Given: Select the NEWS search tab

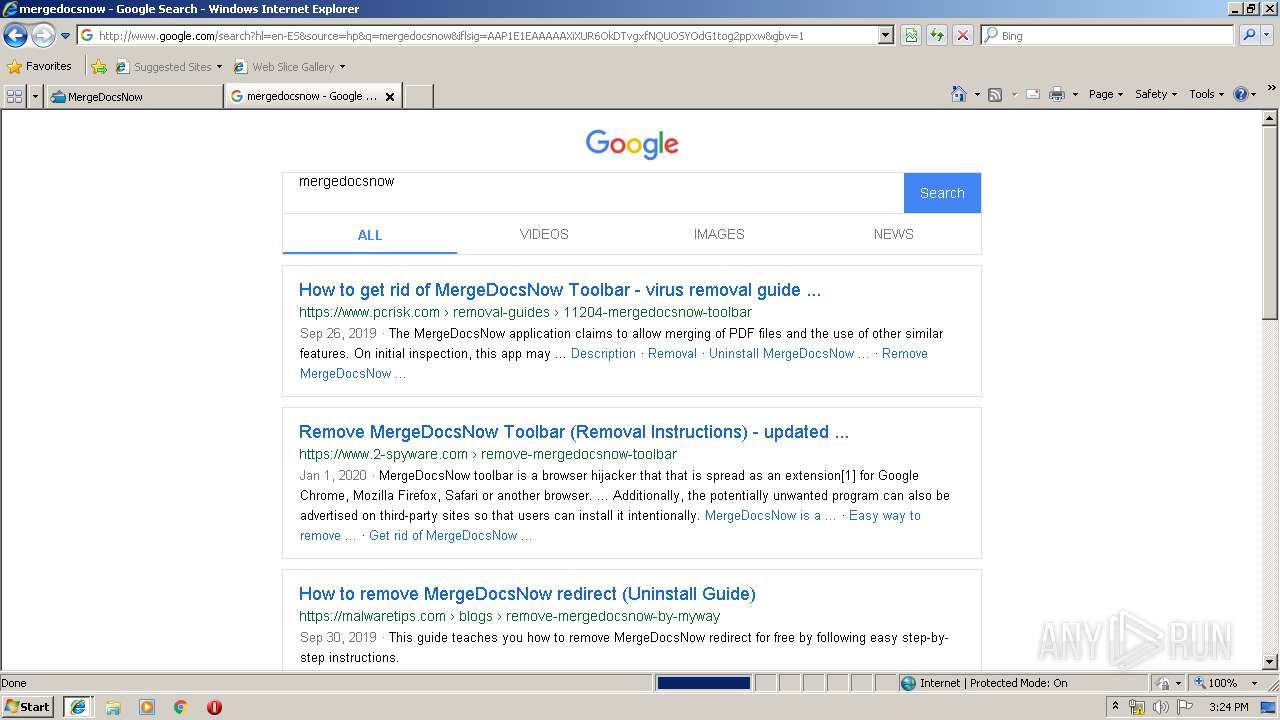Looking at the screenshot, I should coord(893,234).
